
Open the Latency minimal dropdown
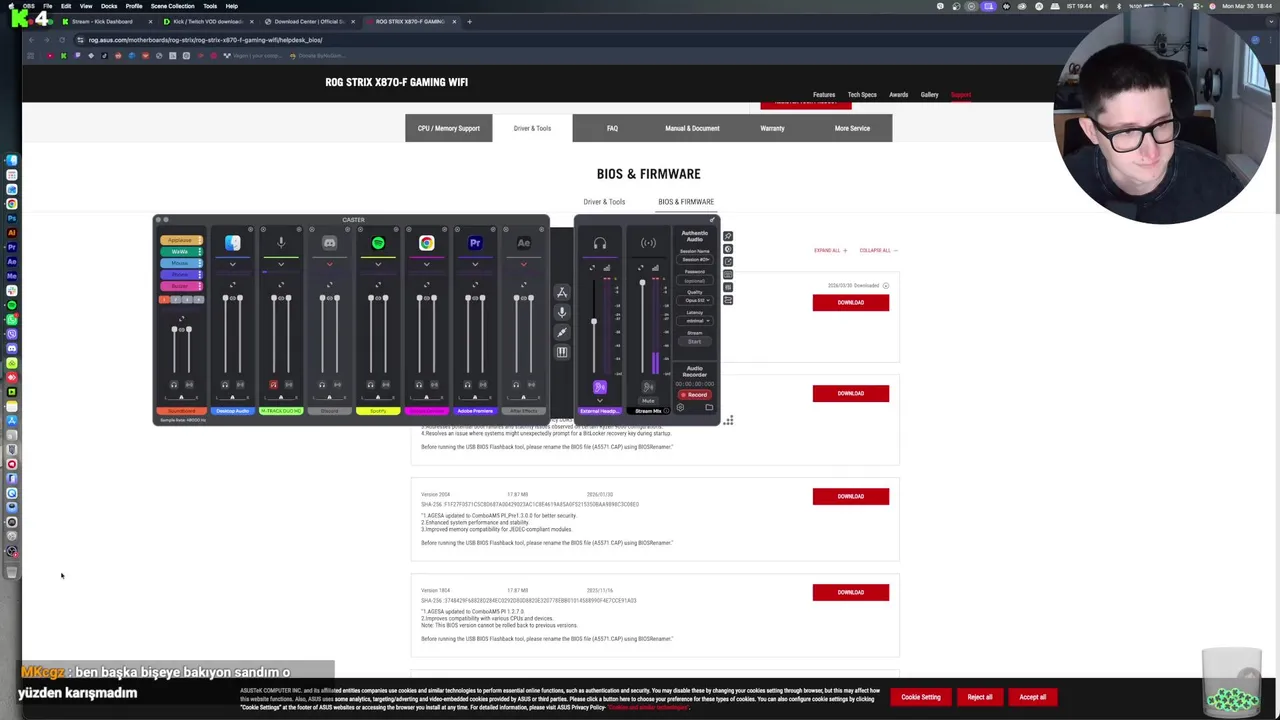coord(694,320)
